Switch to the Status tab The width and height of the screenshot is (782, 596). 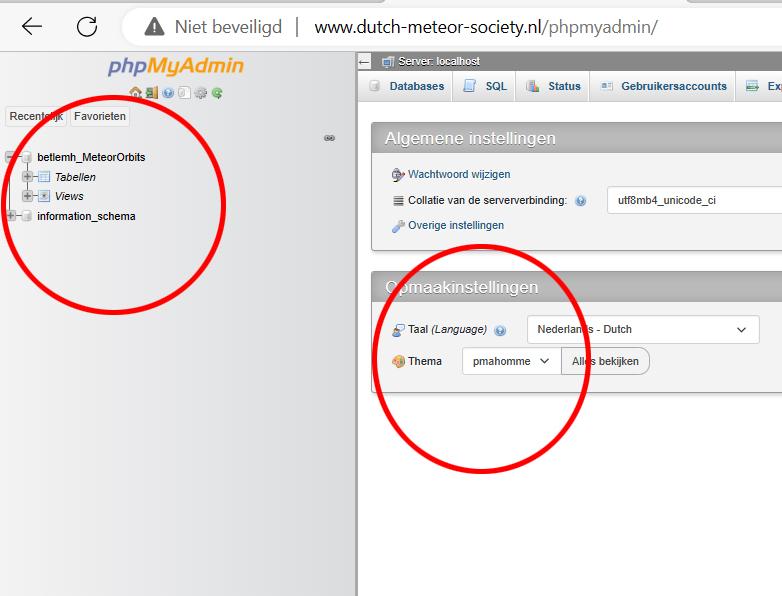point(554,86)
